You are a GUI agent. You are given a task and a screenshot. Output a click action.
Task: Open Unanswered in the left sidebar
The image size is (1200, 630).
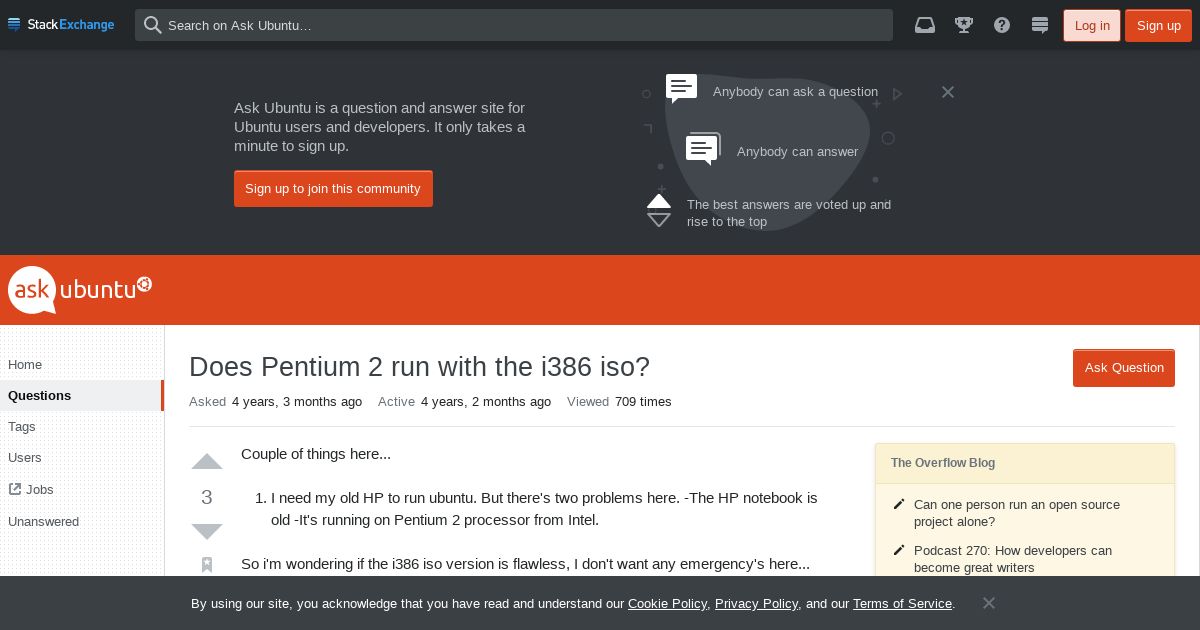click(x=43, y=521)
